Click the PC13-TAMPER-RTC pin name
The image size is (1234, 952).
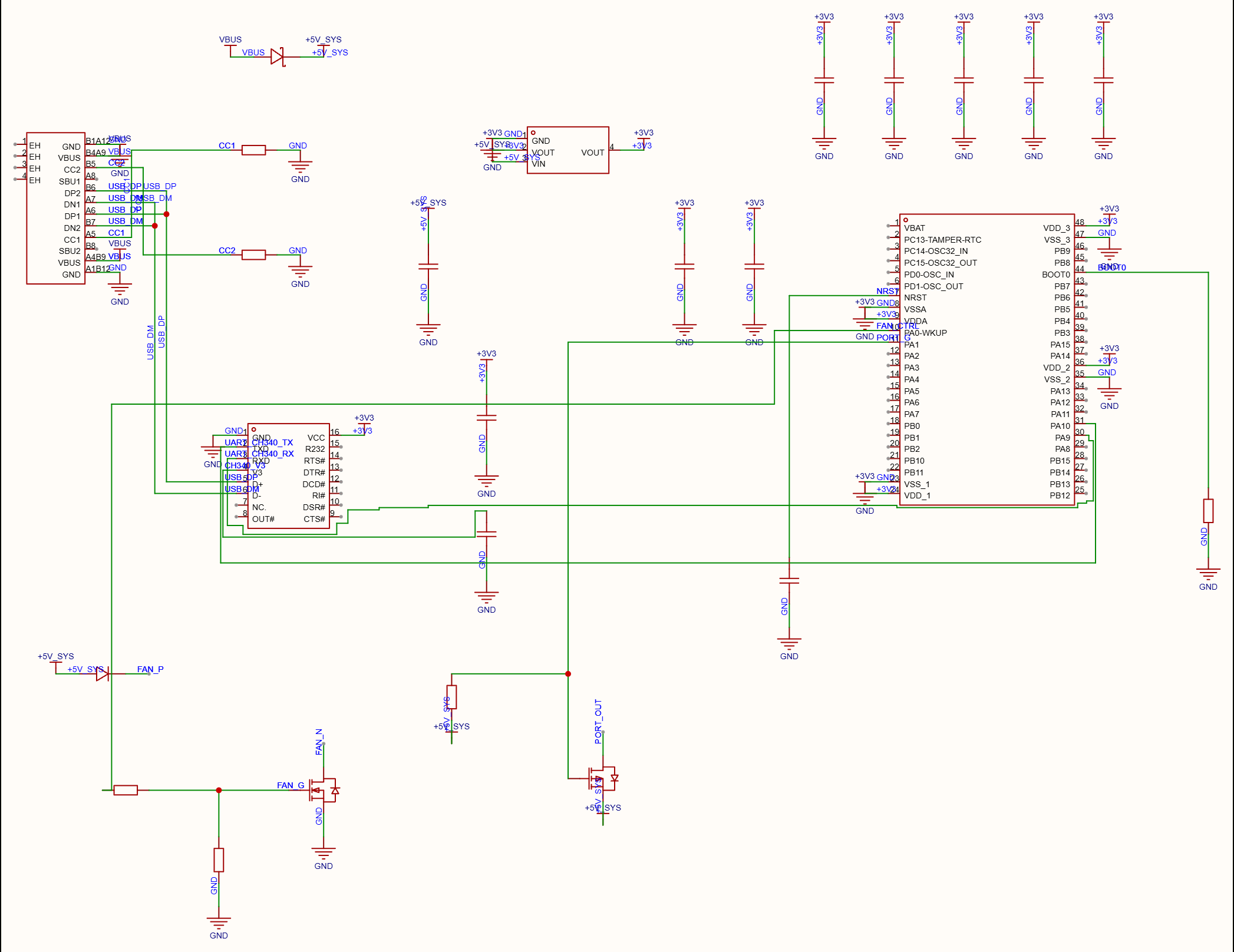(x=942, y=240)
